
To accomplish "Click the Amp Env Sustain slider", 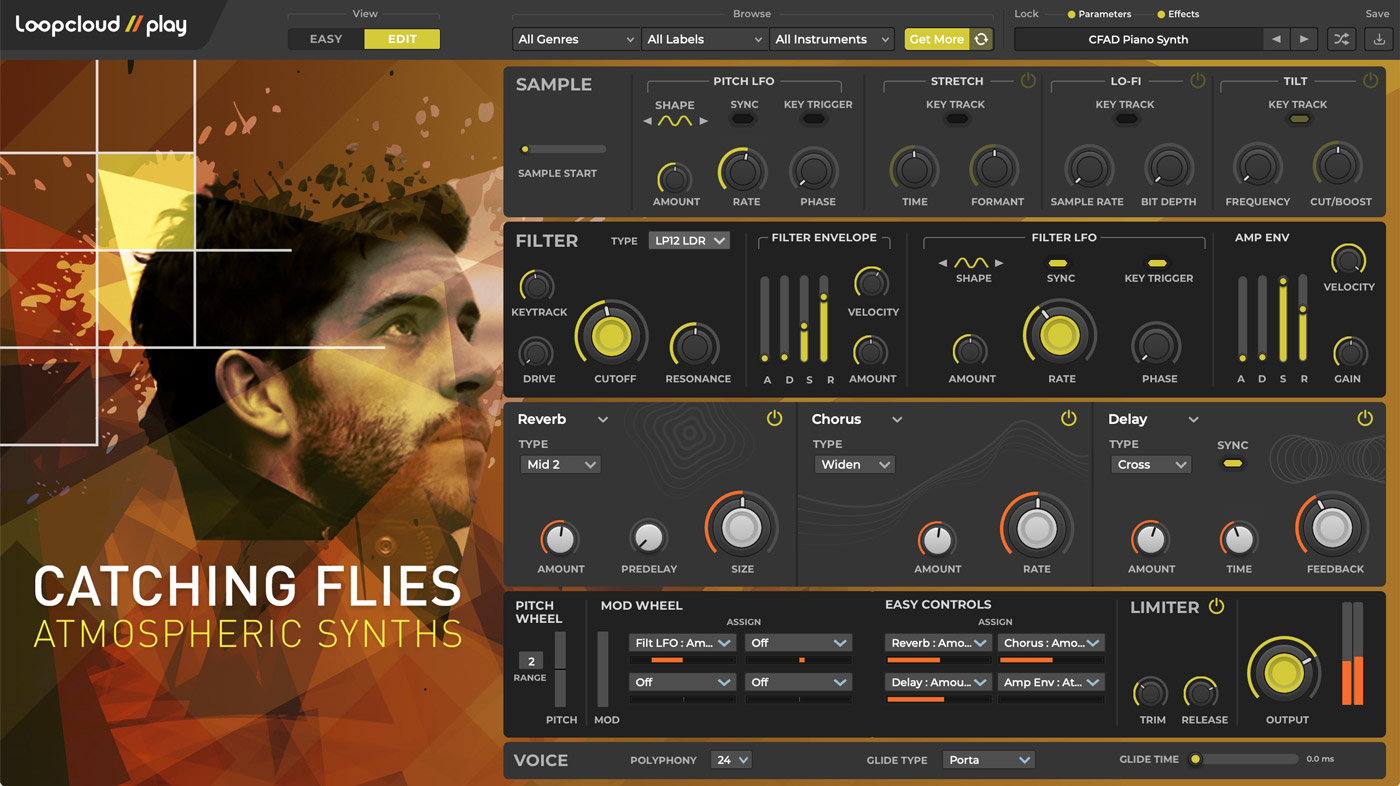I will tap(1283, 319).
